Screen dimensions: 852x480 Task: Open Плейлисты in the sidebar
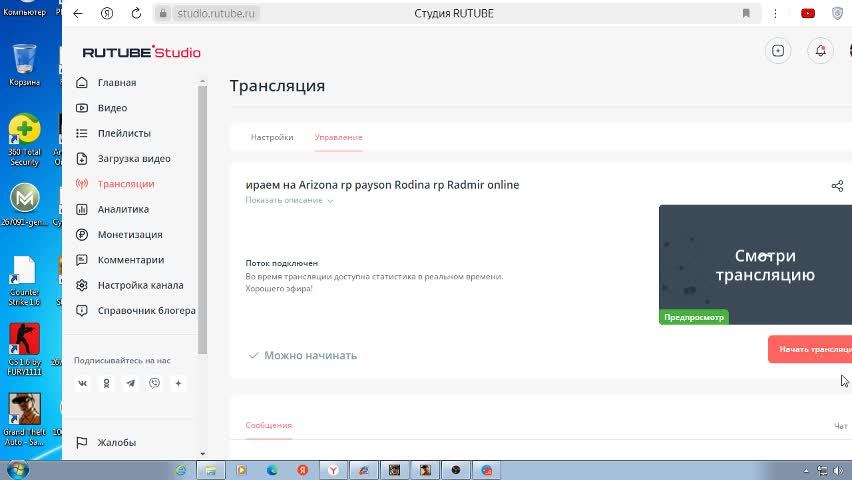114,133
